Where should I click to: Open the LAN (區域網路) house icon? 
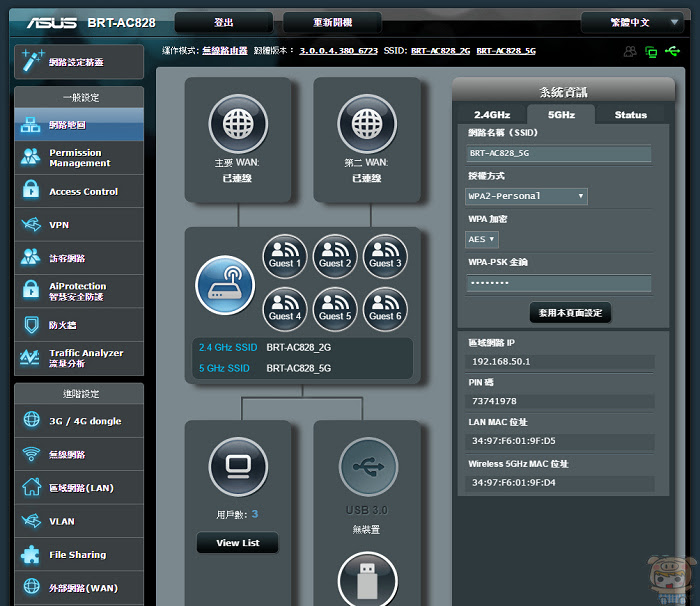(x=31, y=487)
